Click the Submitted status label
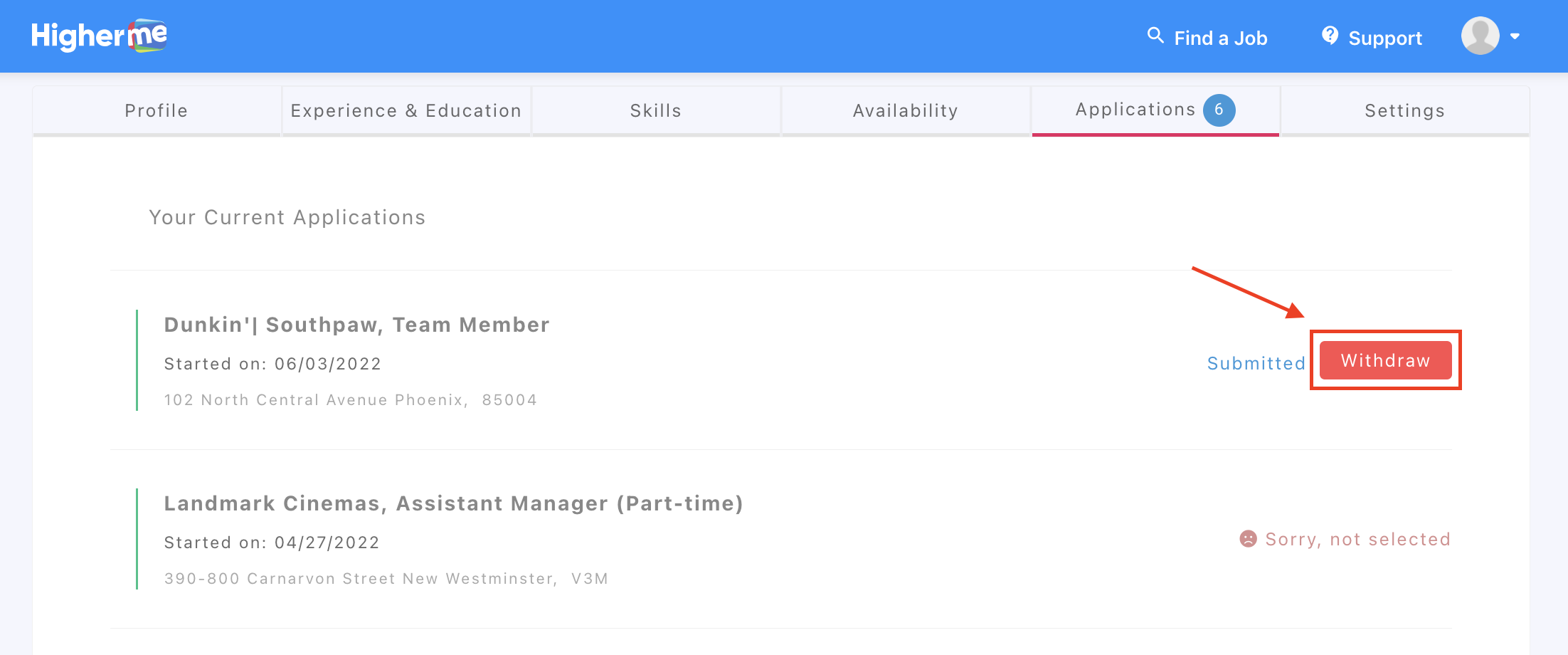Image resolution: width=1568 pixels, height=655 pixels. click(x=1256, y=364)
